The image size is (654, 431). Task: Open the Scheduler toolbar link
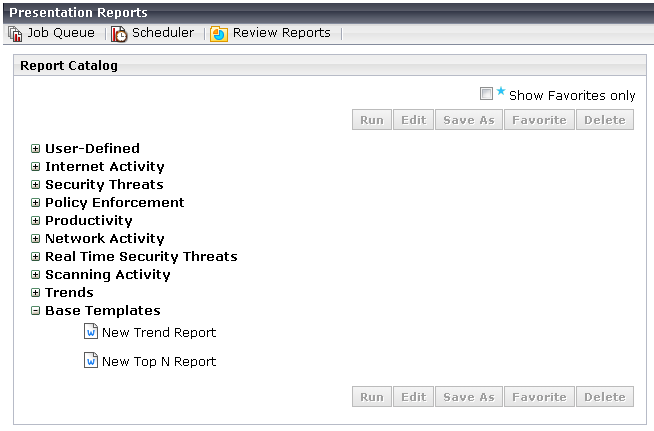coord(163,33)
